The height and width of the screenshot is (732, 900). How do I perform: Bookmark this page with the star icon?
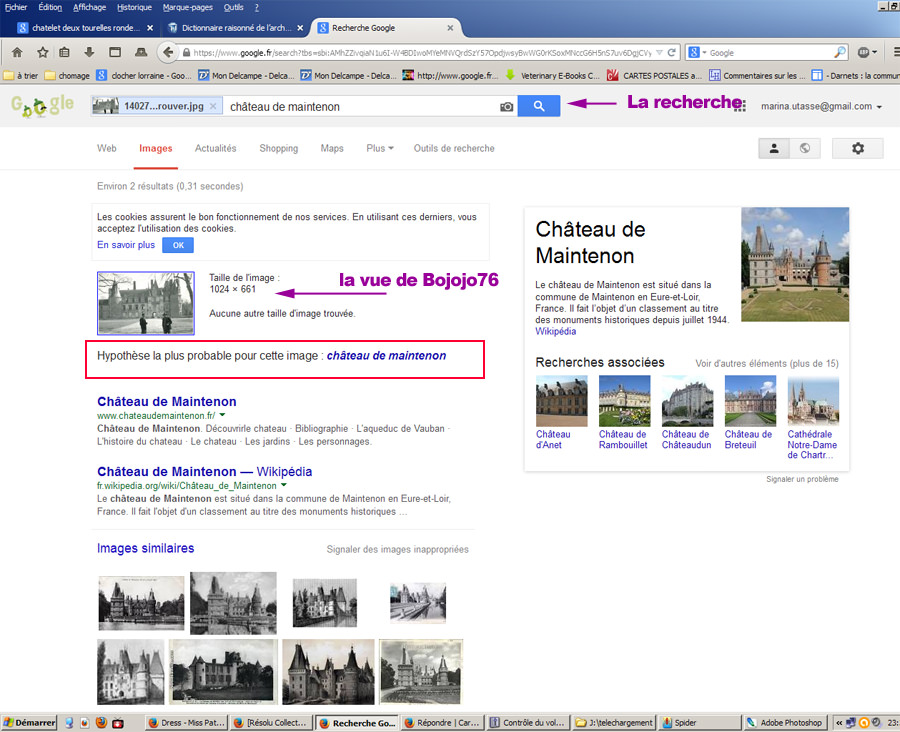pyautogui.click(x=42, y=52)
